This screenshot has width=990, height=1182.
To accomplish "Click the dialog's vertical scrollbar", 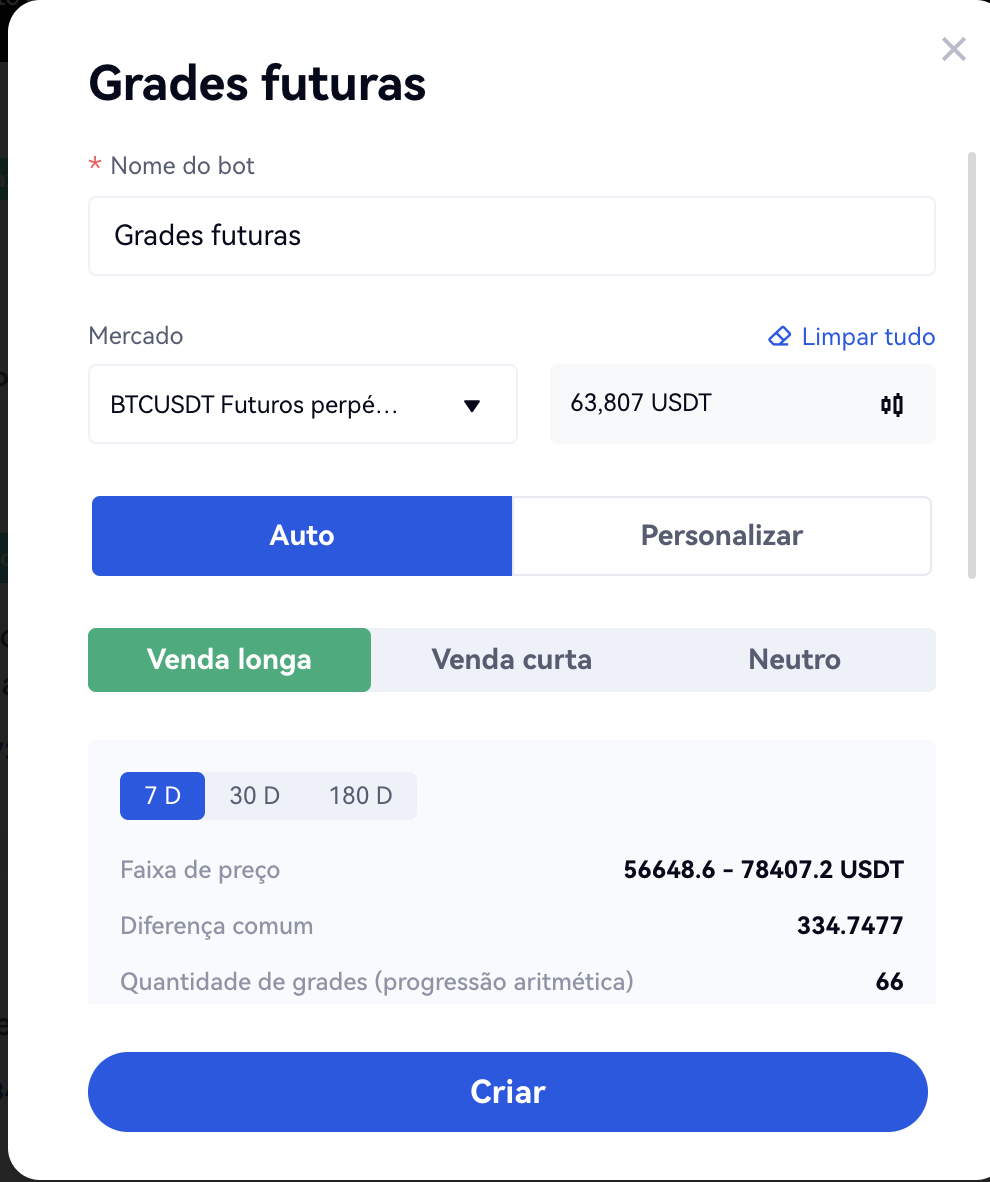I will (971, 364).
